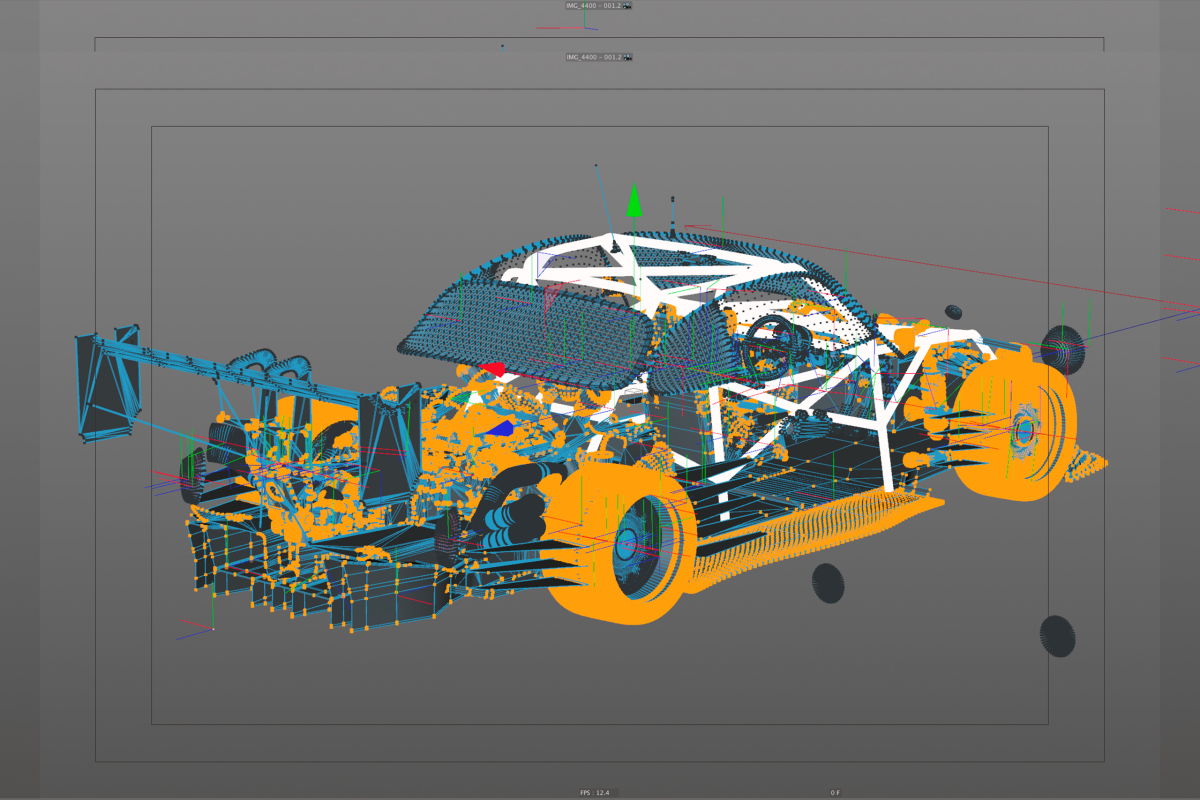Click camera icon beside lower IMG_4400 label
The width and height of the screenshot is (1200, 800).
(x=628, y=57)
